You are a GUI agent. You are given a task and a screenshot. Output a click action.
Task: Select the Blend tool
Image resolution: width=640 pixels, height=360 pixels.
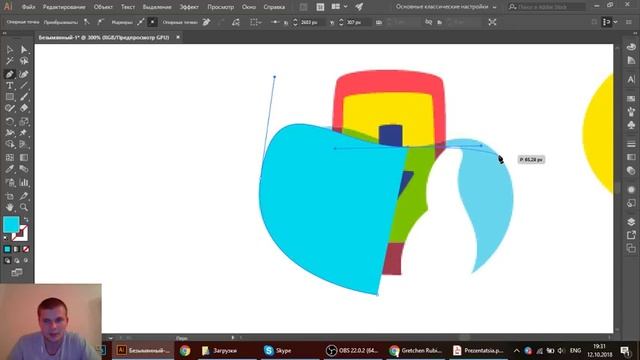pyautogui.click(x=24, y=169)
